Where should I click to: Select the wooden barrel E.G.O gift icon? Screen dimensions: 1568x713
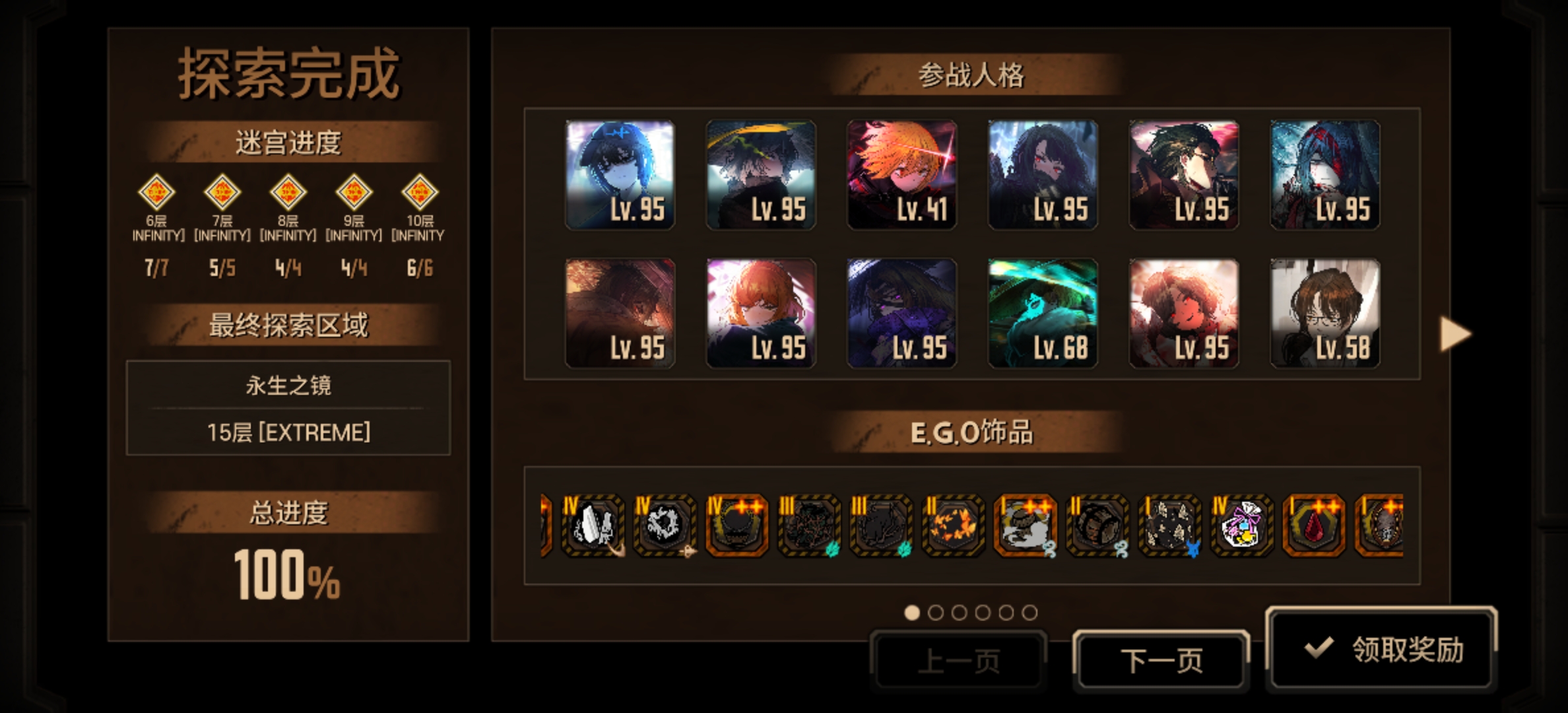pyautogui.click(x=1097, y=526)
